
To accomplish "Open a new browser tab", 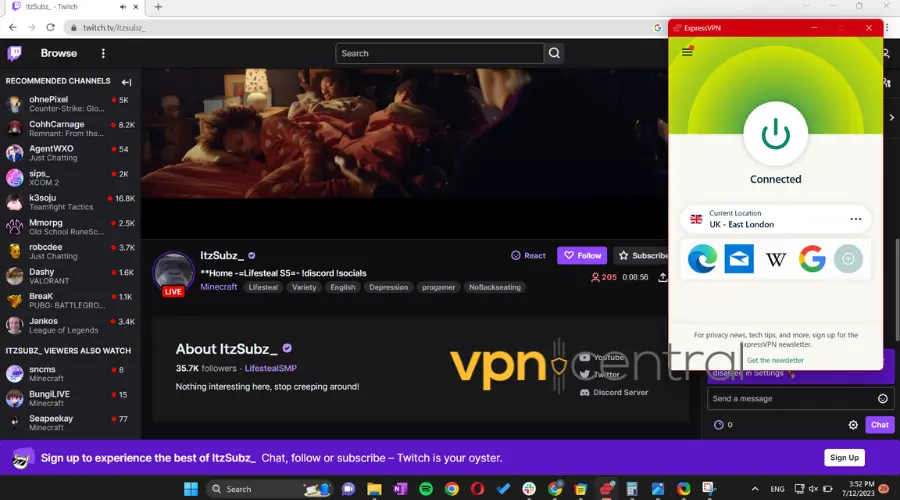I will (x=158, y=7).
